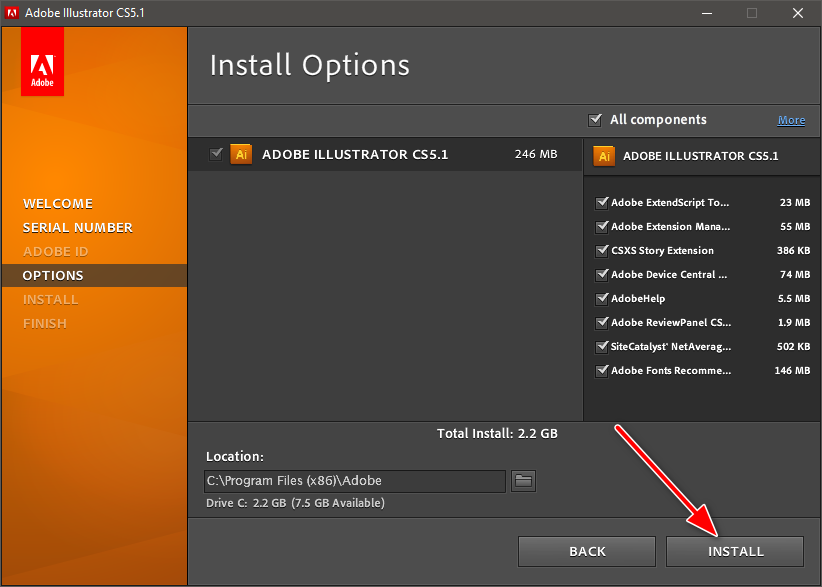Uncheck Adobe Fonts Recommended component
822x587 pixels.
click(x=602, y=371)
